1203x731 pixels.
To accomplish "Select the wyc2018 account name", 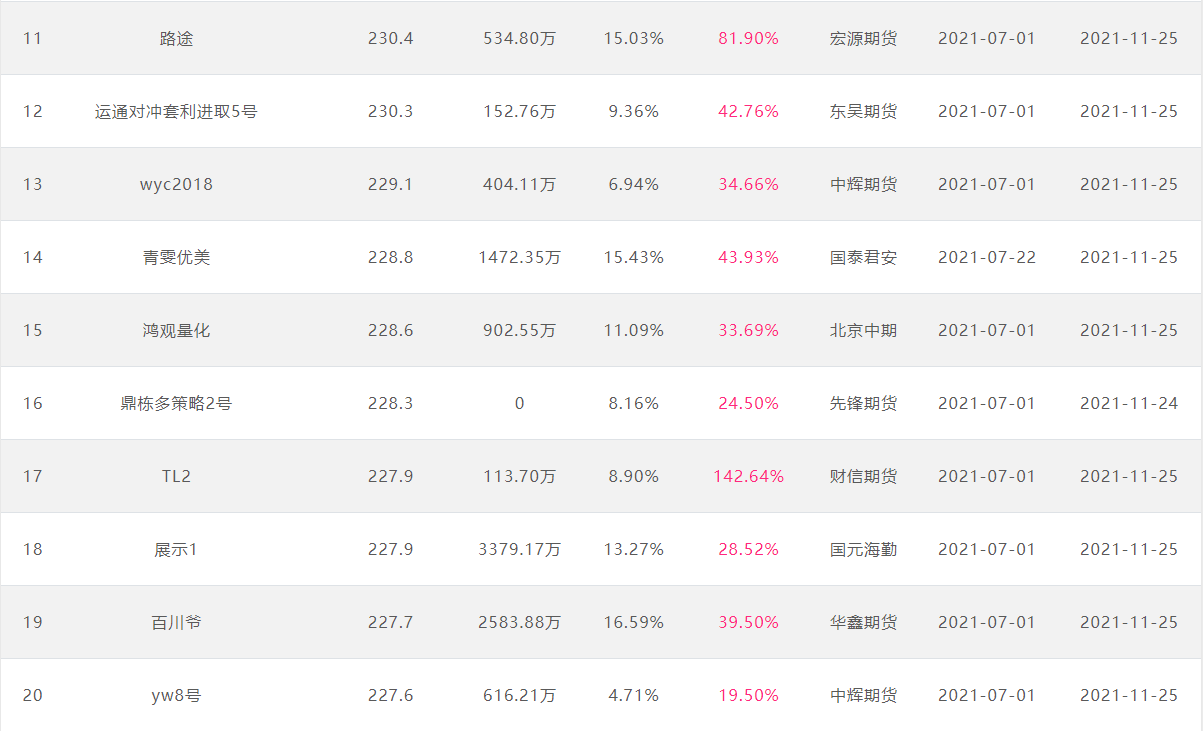I will pos(176,185).
